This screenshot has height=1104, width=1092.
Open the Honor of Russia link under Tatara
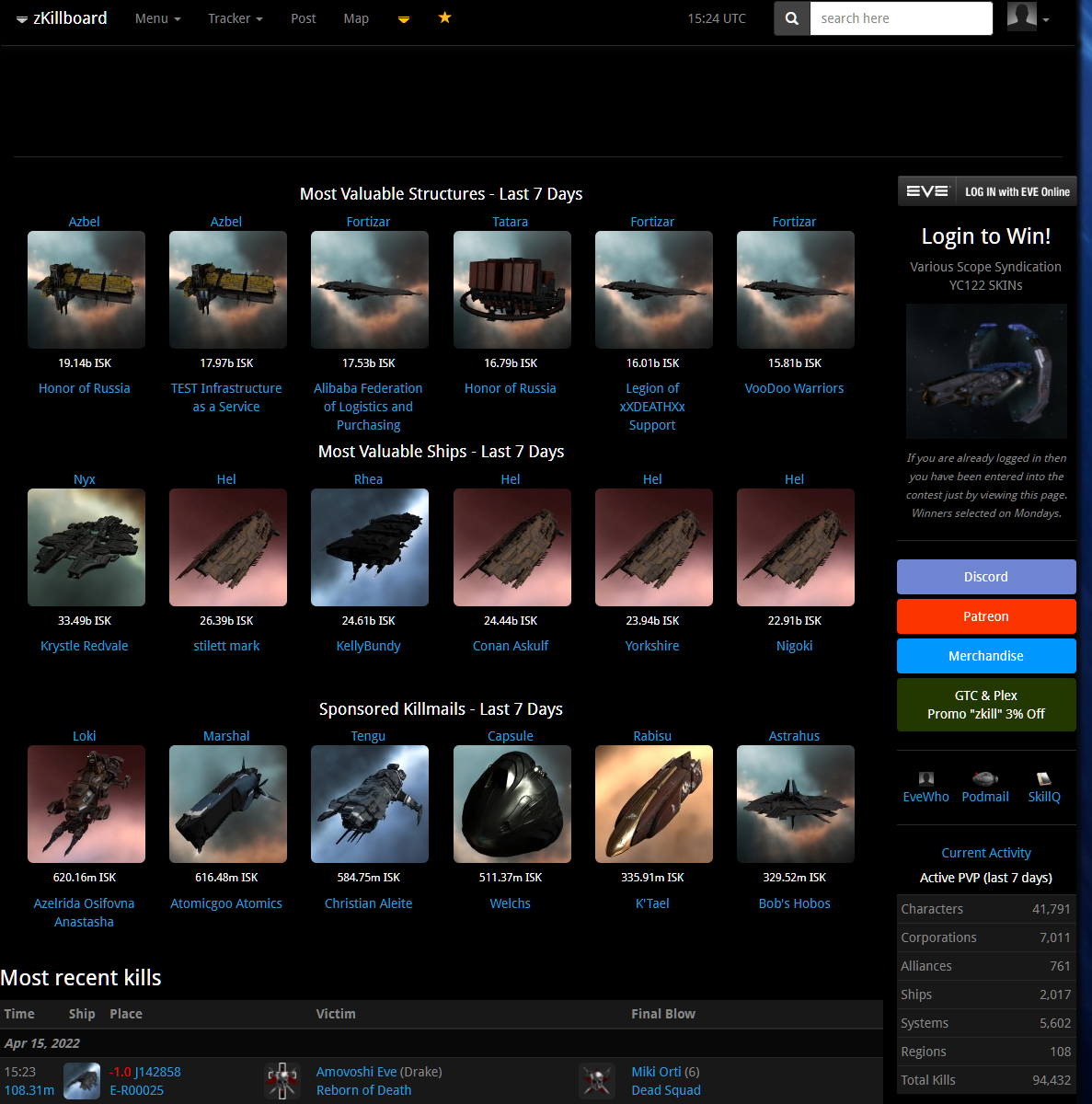511,388
